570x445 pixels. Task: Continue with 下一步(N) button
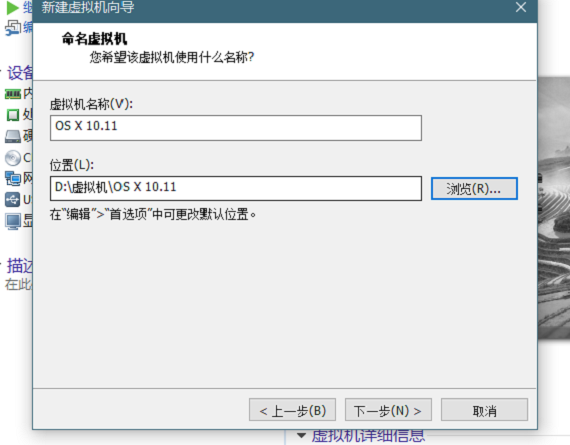point(388,410)
